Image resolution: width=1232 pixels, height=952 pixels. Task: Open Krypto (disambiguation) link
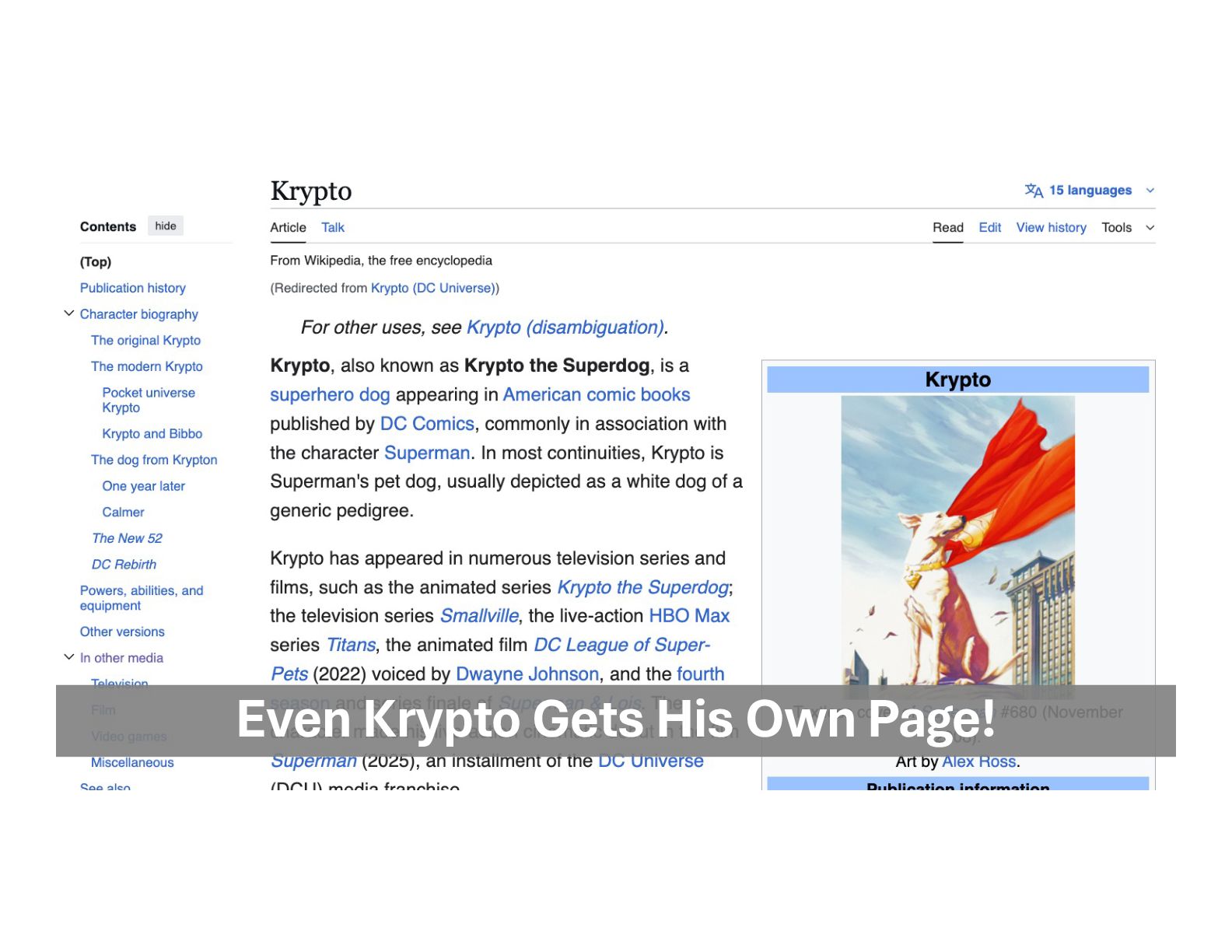click(565, 327)
